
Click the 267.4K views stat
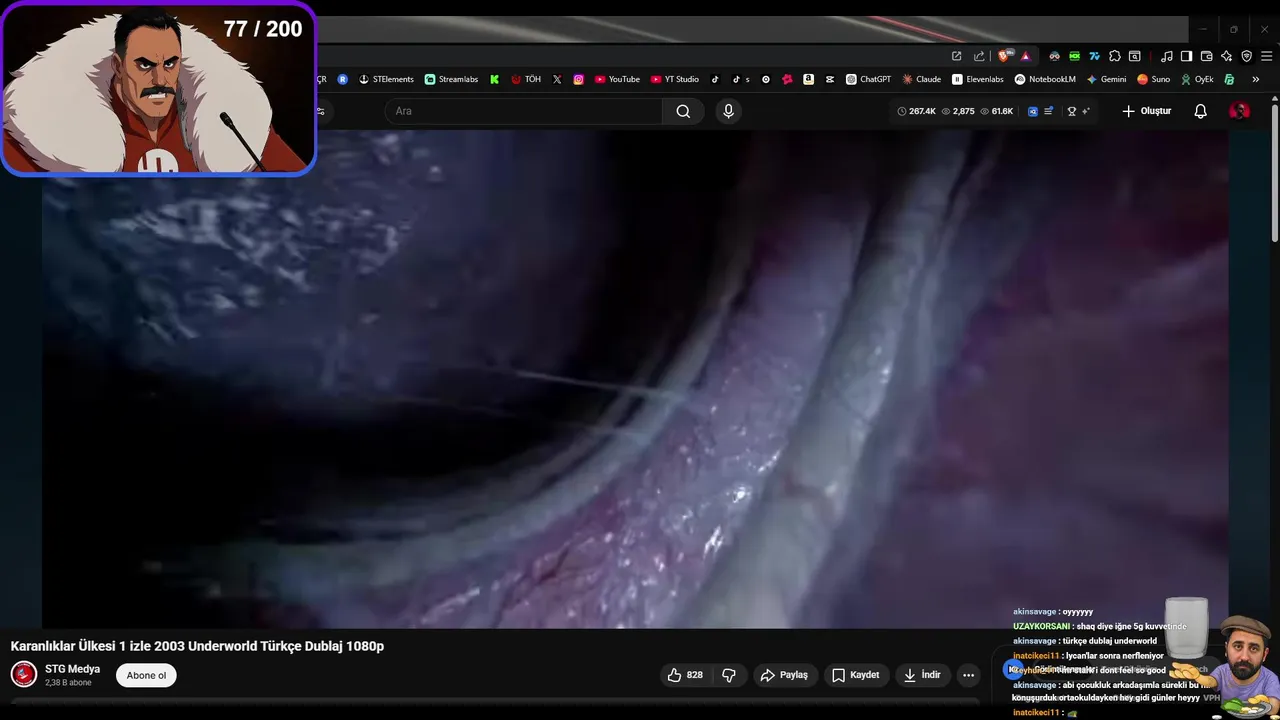point(917,111)
